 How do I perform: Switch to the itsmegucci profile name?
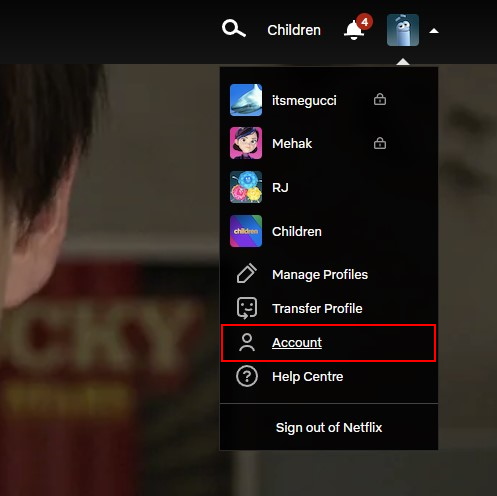point(304,100)
